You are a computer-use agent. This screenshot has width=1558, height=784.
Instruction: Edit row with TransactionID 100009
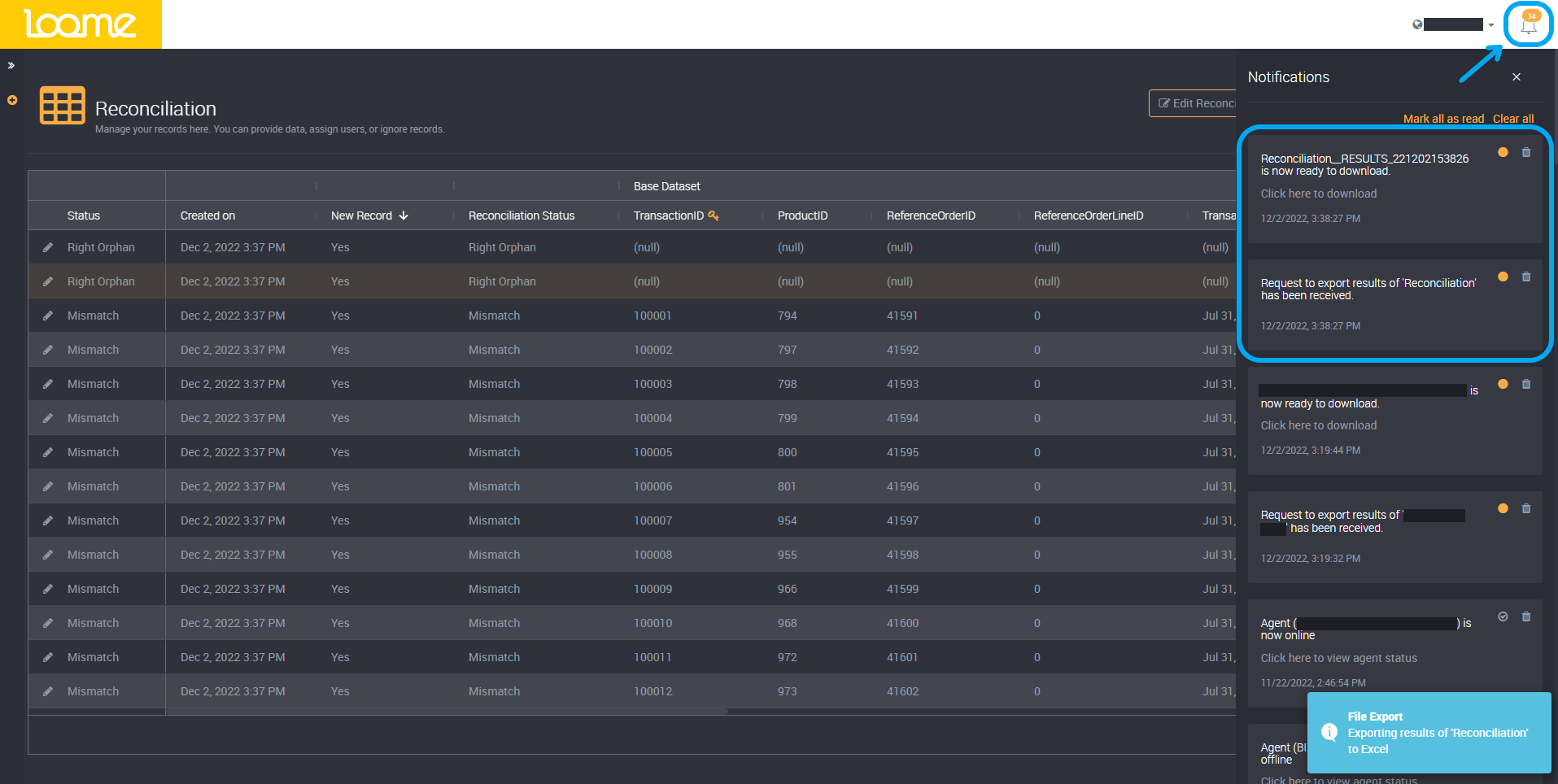click(x=48, y=589)
